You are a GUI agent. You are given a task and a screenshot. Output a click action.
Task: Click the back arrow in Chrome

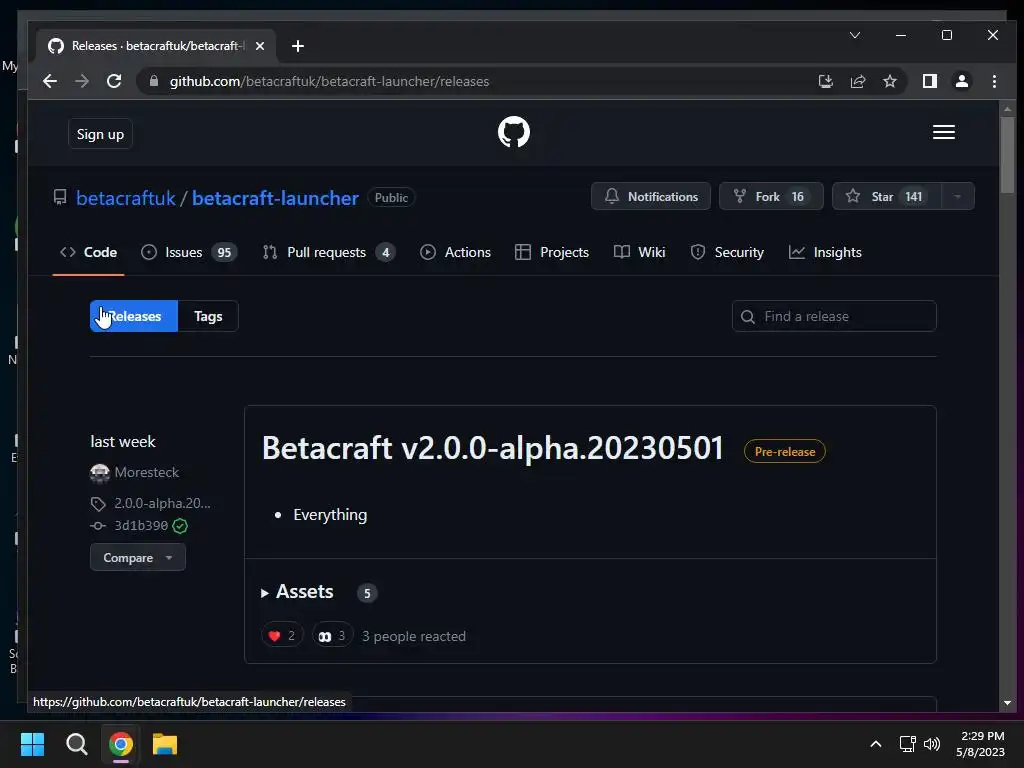coord(50,81)
